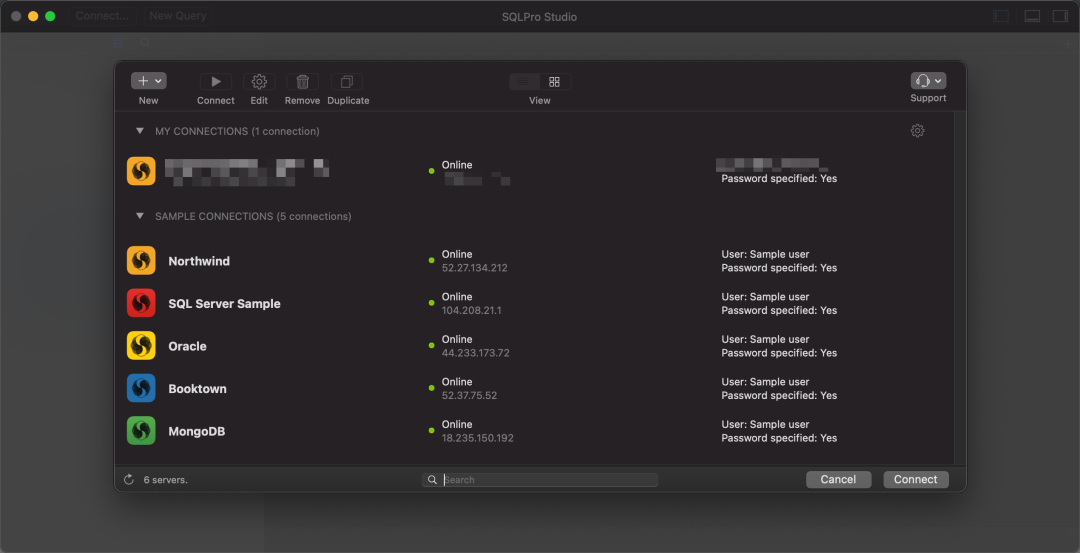Select the Booktown connection name
The width and height of the screenshot is (1080, 553).
click(x=198, y=389)
